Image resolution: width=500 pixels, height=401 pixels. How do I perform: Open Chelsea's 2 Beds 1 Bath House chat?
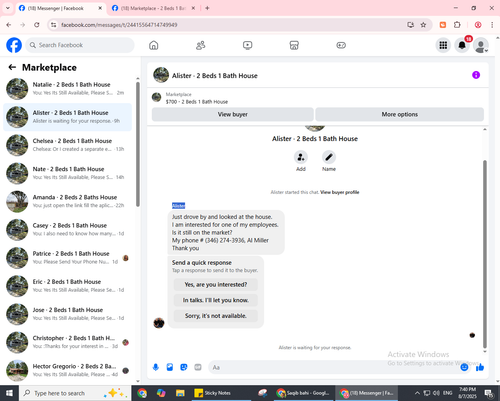point(68,145)
